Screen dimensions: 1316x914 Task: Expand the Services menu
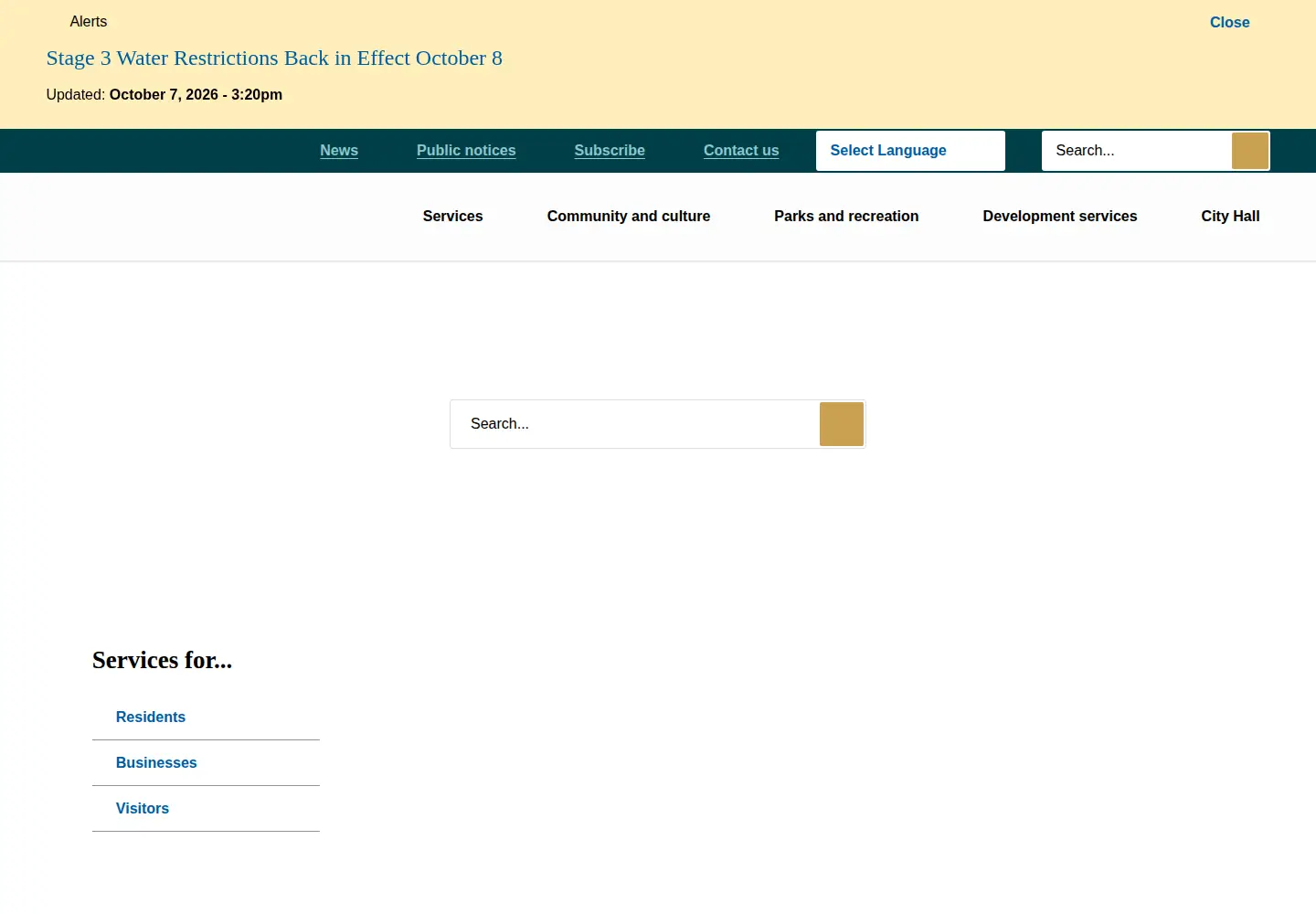point(452,217)
